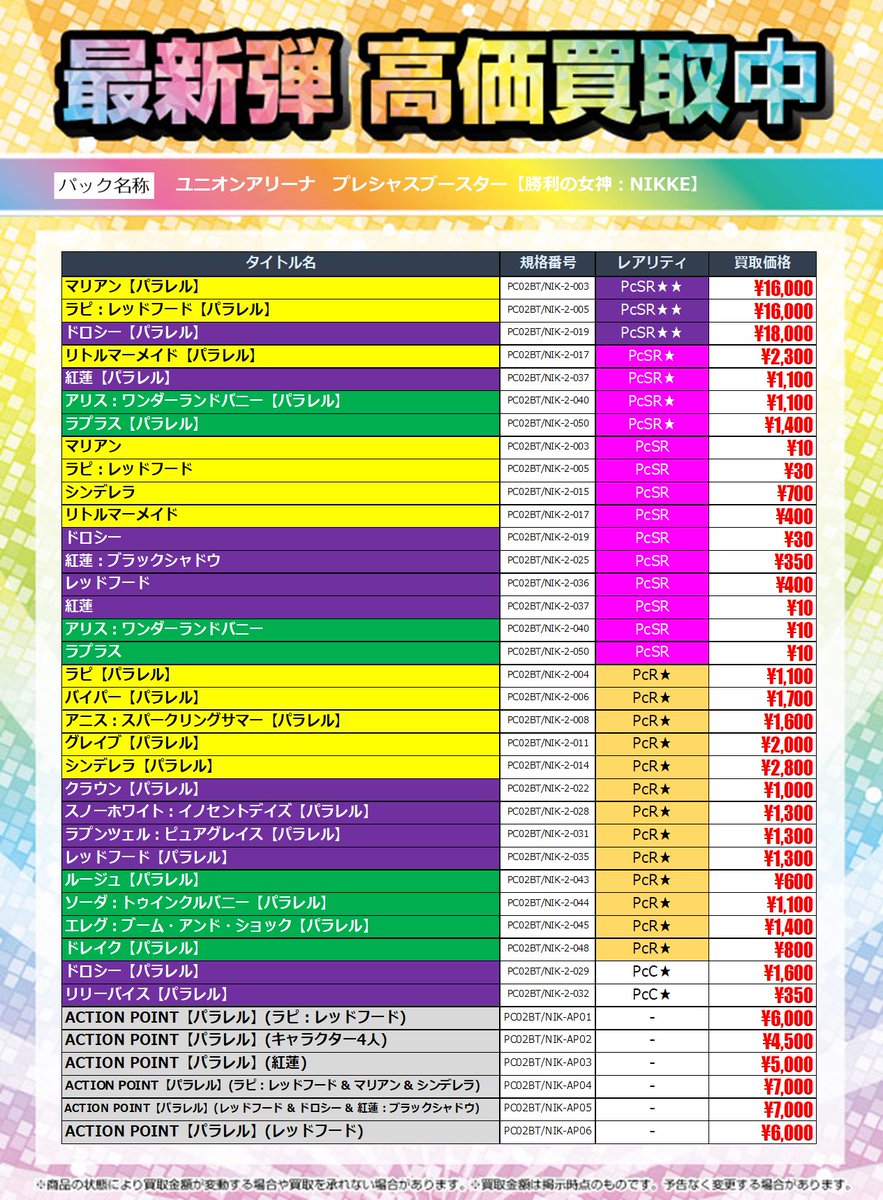Screen dimensions: 883x1200
Task: Select the ラピ:レッドフード【パラレル】 title cell
Action: coord(281,310)
